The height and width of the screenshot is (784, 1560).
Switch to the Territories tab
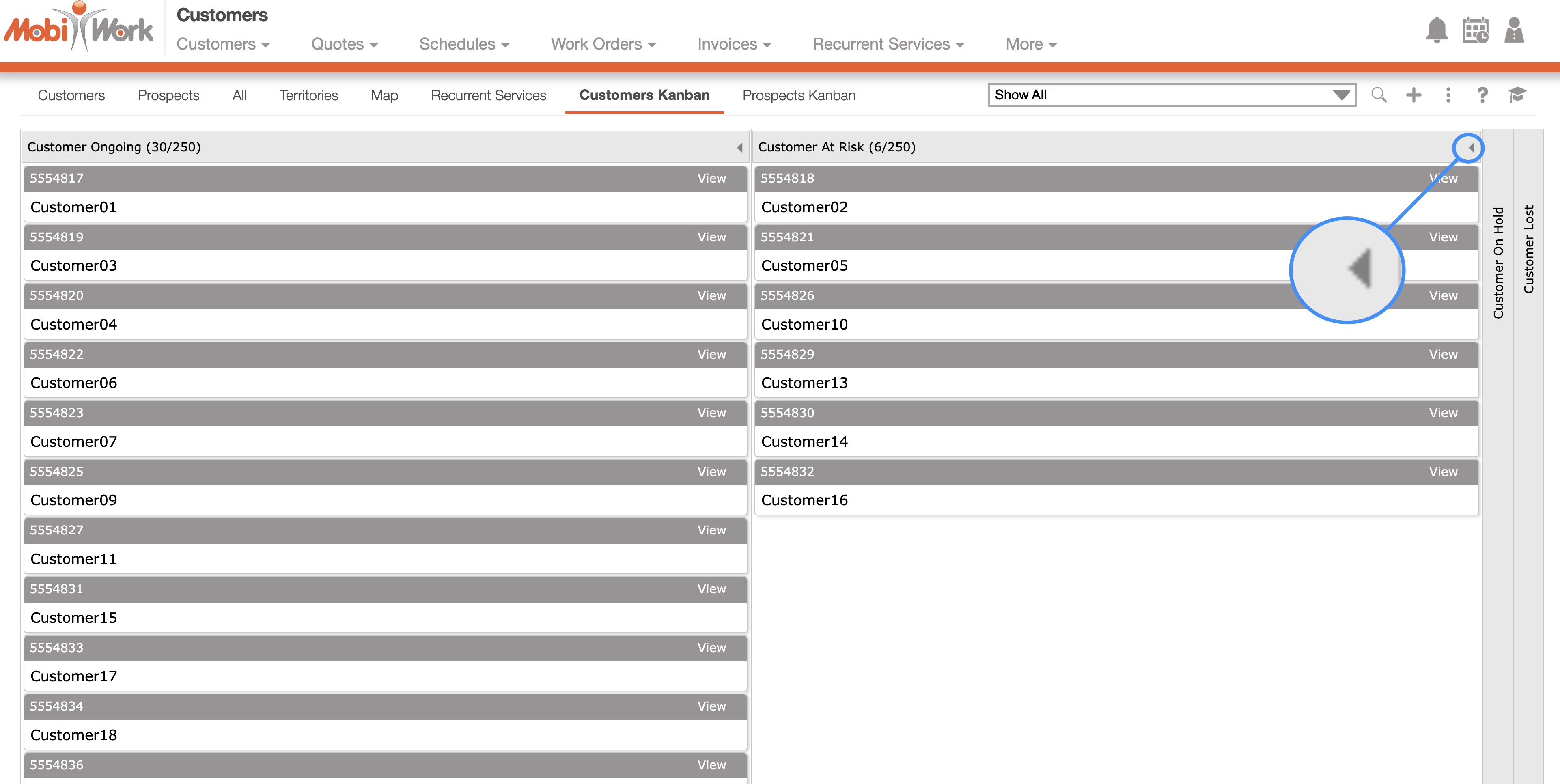(x=308, y=96)
